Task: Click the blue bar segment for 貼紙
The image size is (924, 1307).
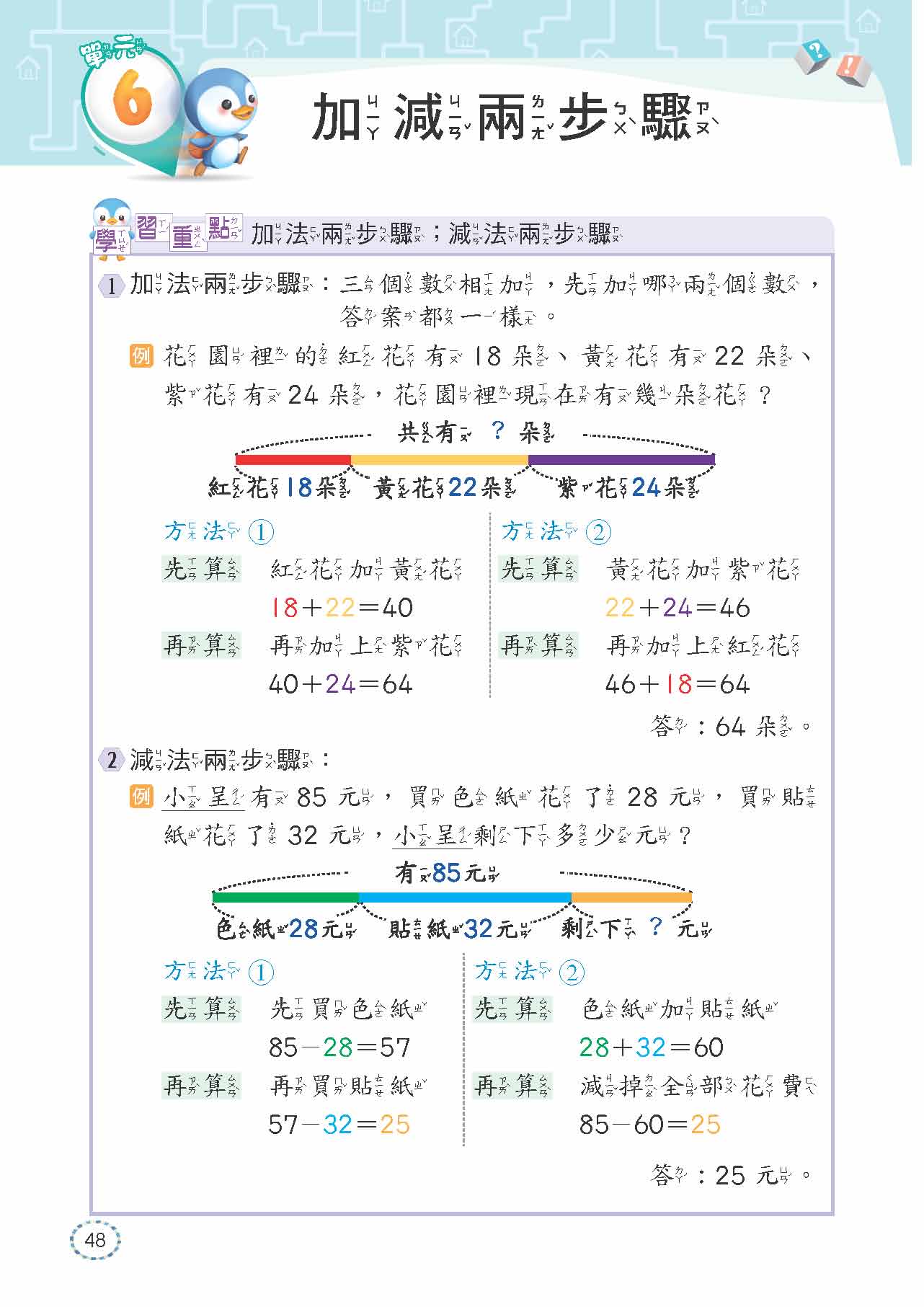Action: 465,898
